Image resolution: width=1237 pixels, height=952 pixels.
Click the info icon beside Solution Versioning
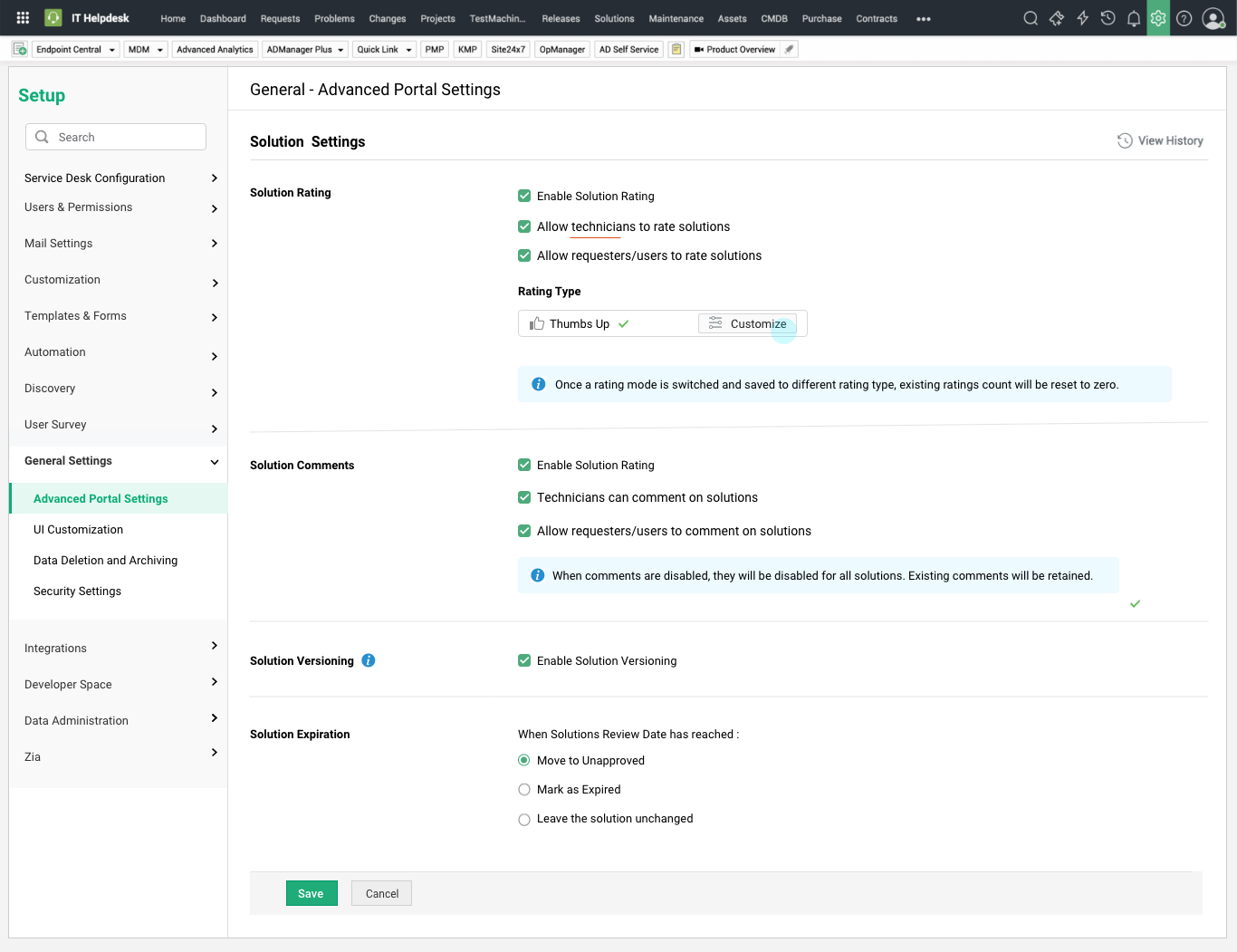369,660
